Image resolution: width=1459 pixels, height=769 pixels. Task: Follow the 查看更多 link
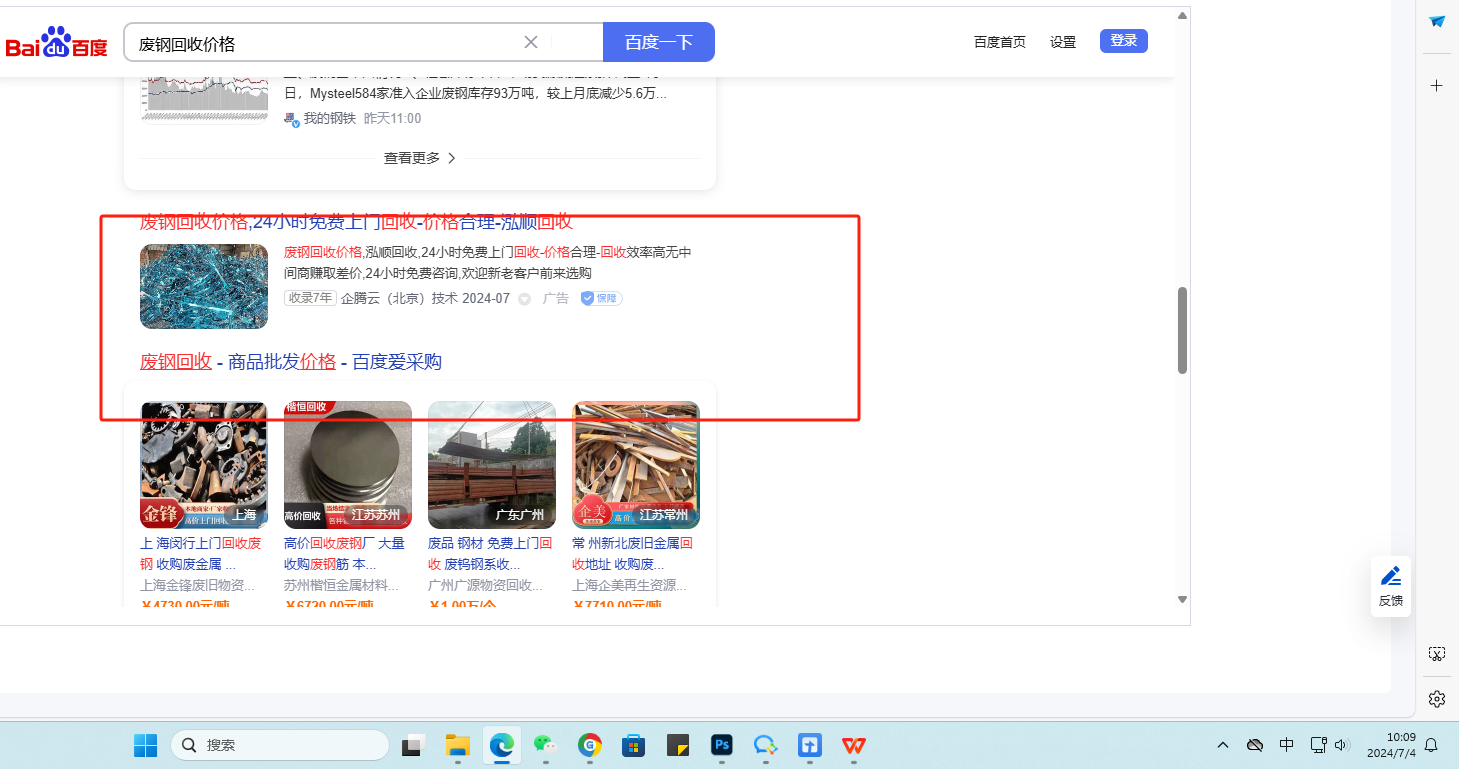click(411, 157)
